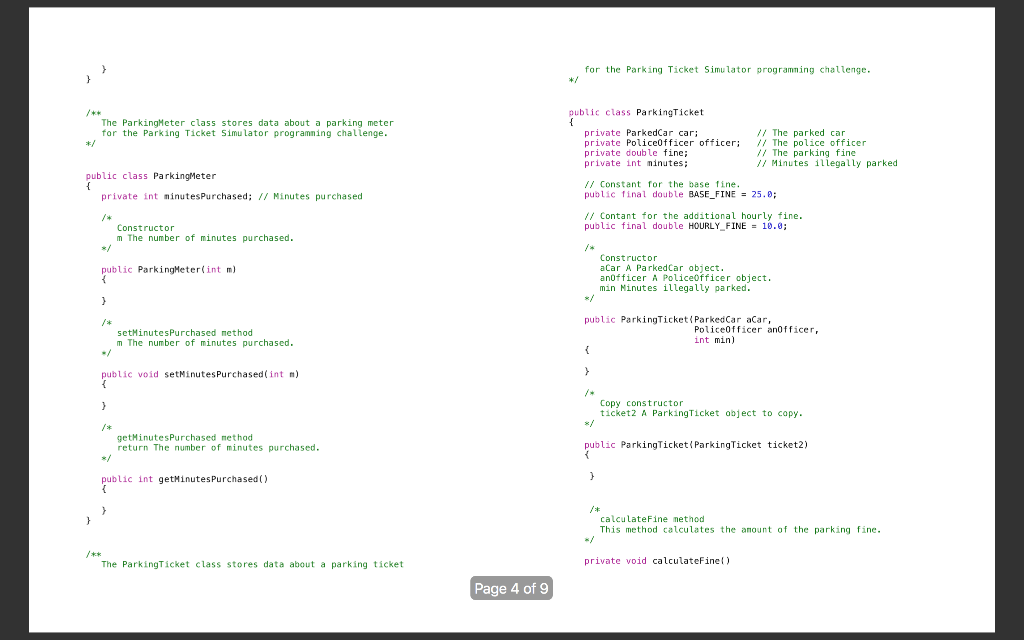Click 'public ParkingTicket(ParkedCar aCar,' line

pyautogui.click(x=678, y=319)
